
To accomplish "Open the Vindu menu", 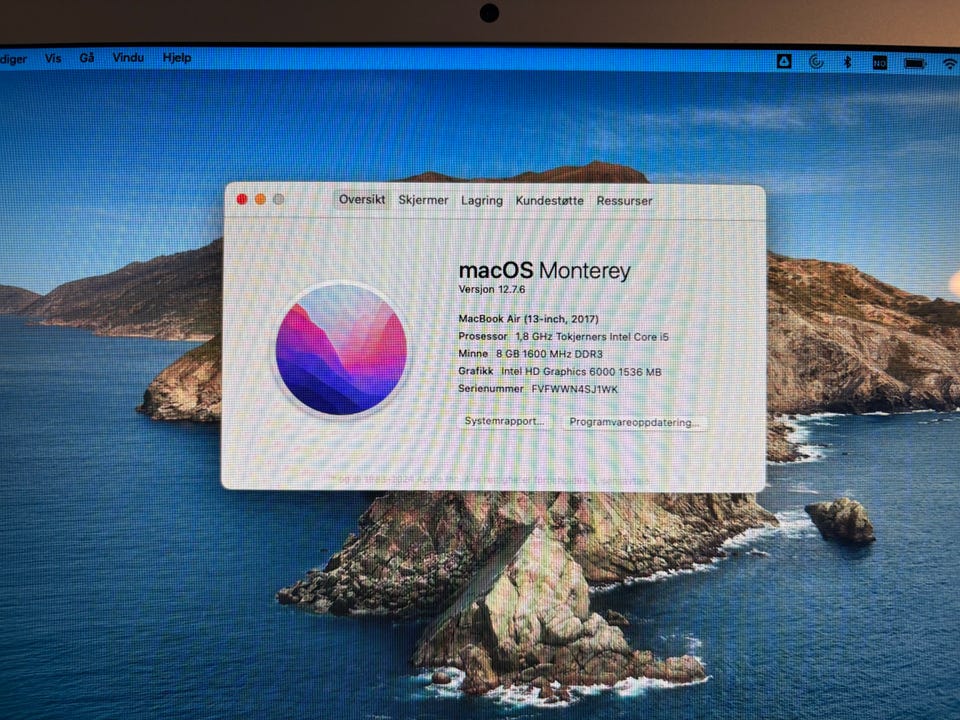I will tap(128, 58).
